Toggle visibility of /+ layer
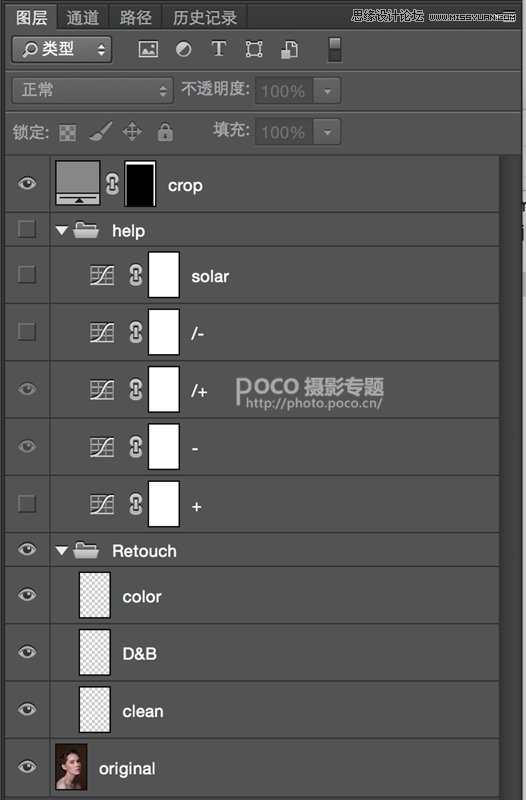The height and width of the screenshot is (800, 526). pos(27,389)
